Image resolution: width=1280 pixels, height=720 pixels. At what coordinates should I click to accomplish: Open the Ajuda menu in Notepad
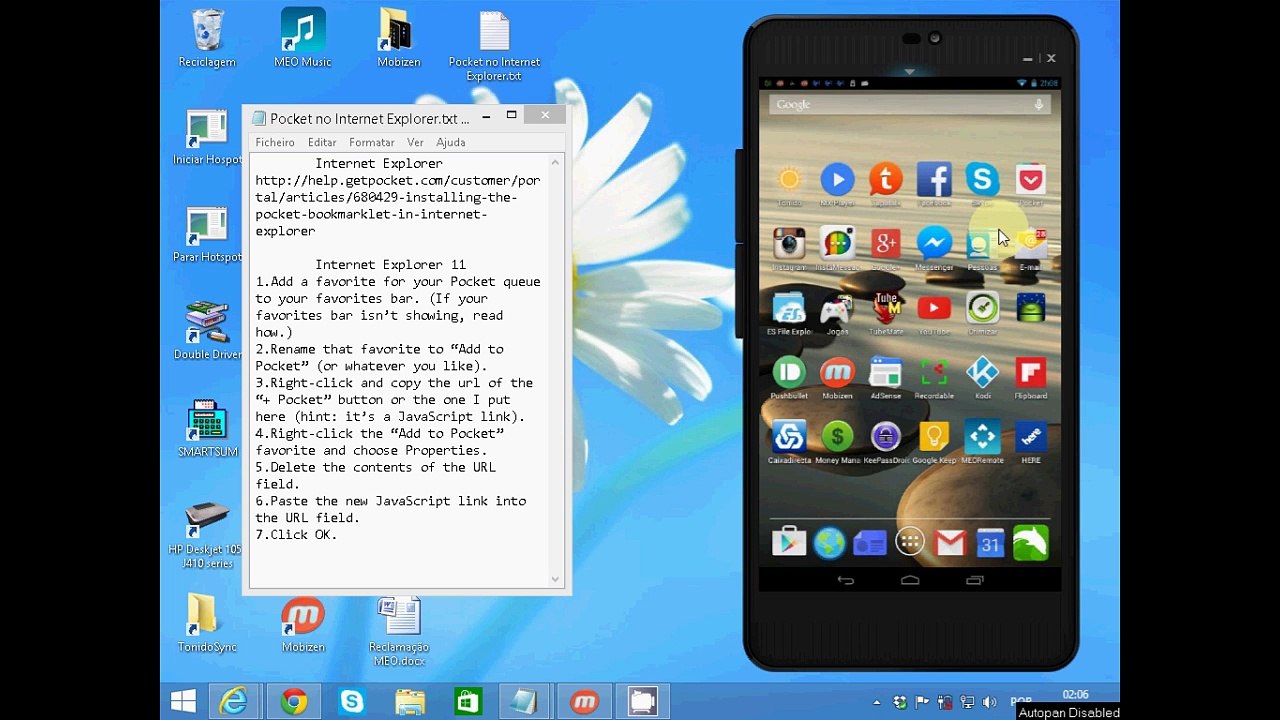[x=451, y=142]
